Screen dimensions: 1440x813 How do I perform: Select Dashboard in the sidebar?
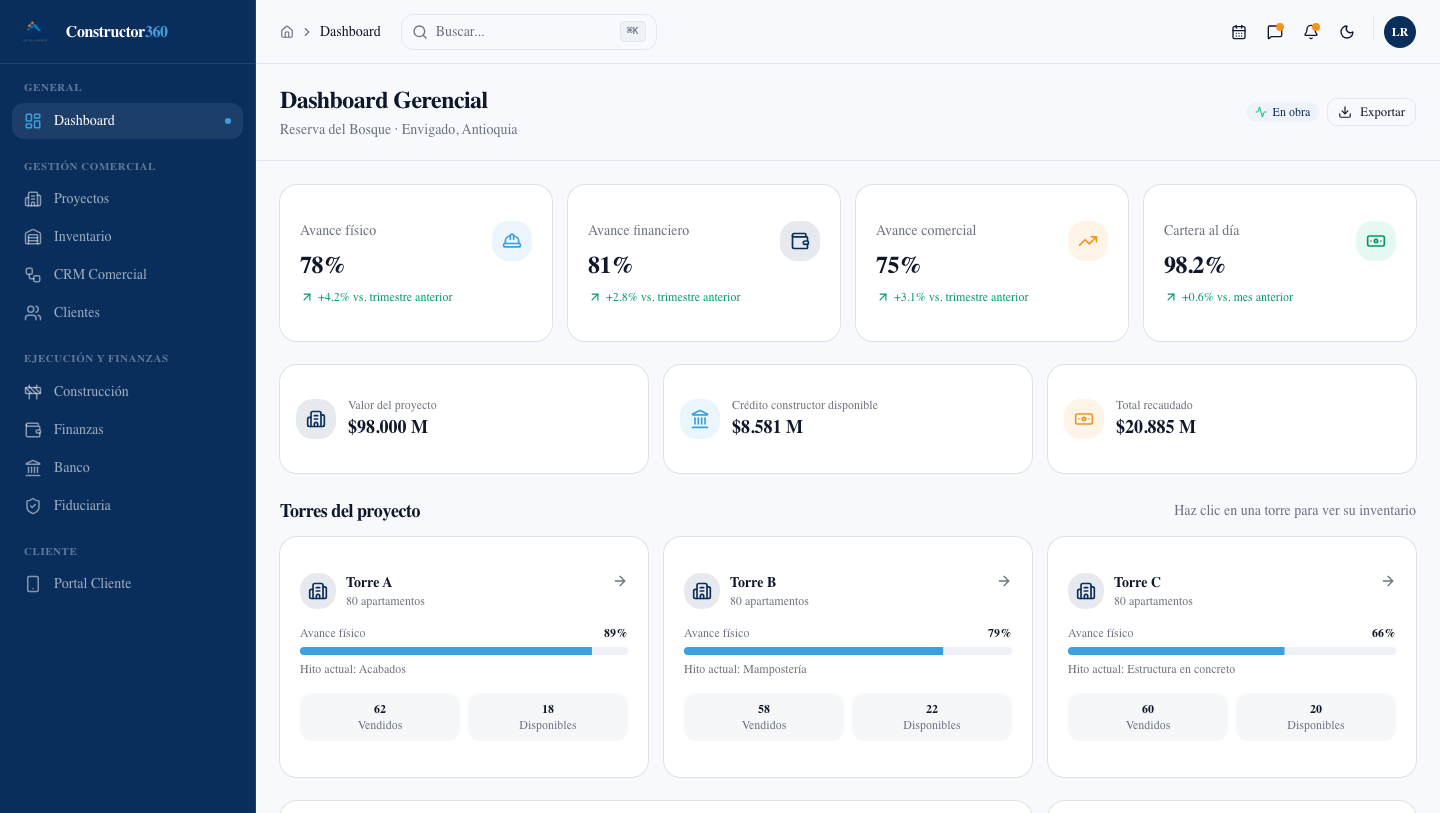[127, 121]
